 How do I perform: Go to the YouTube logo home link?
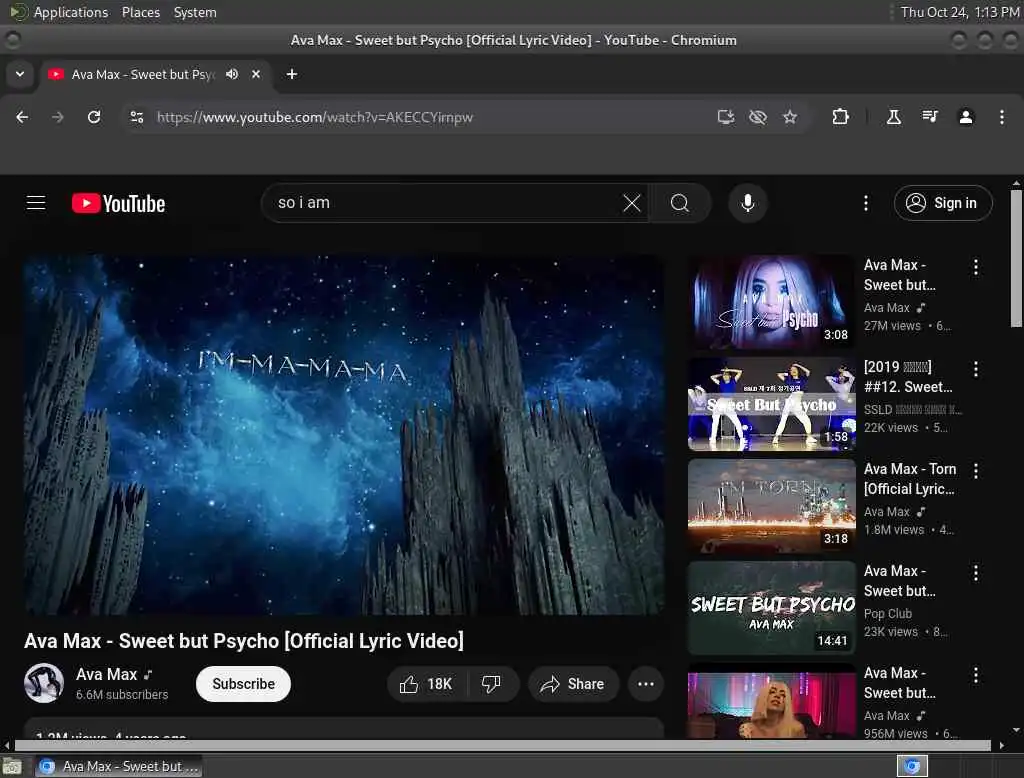pos(118,203)
